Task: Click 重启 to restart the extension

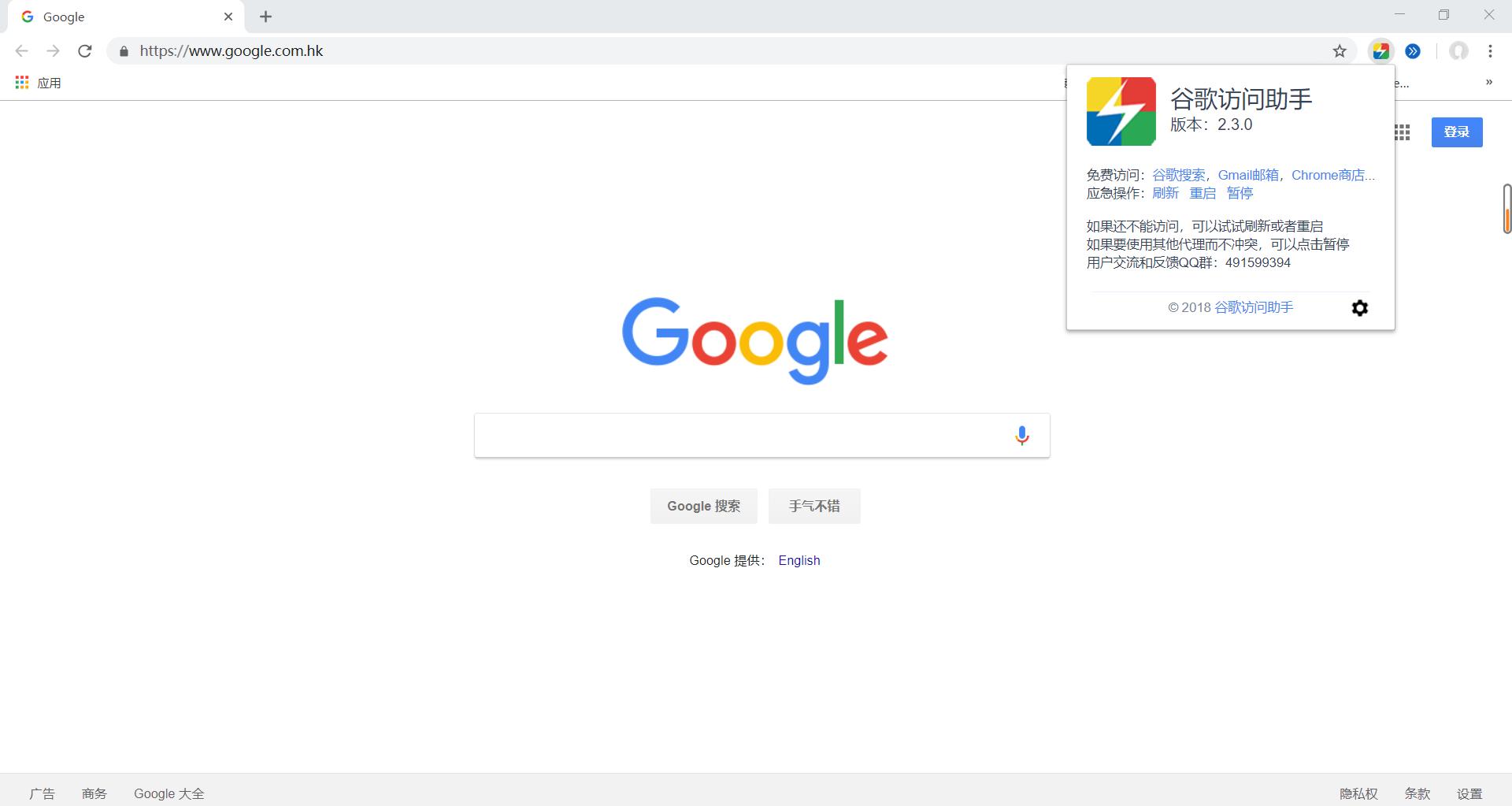Action: [1202, 192]
